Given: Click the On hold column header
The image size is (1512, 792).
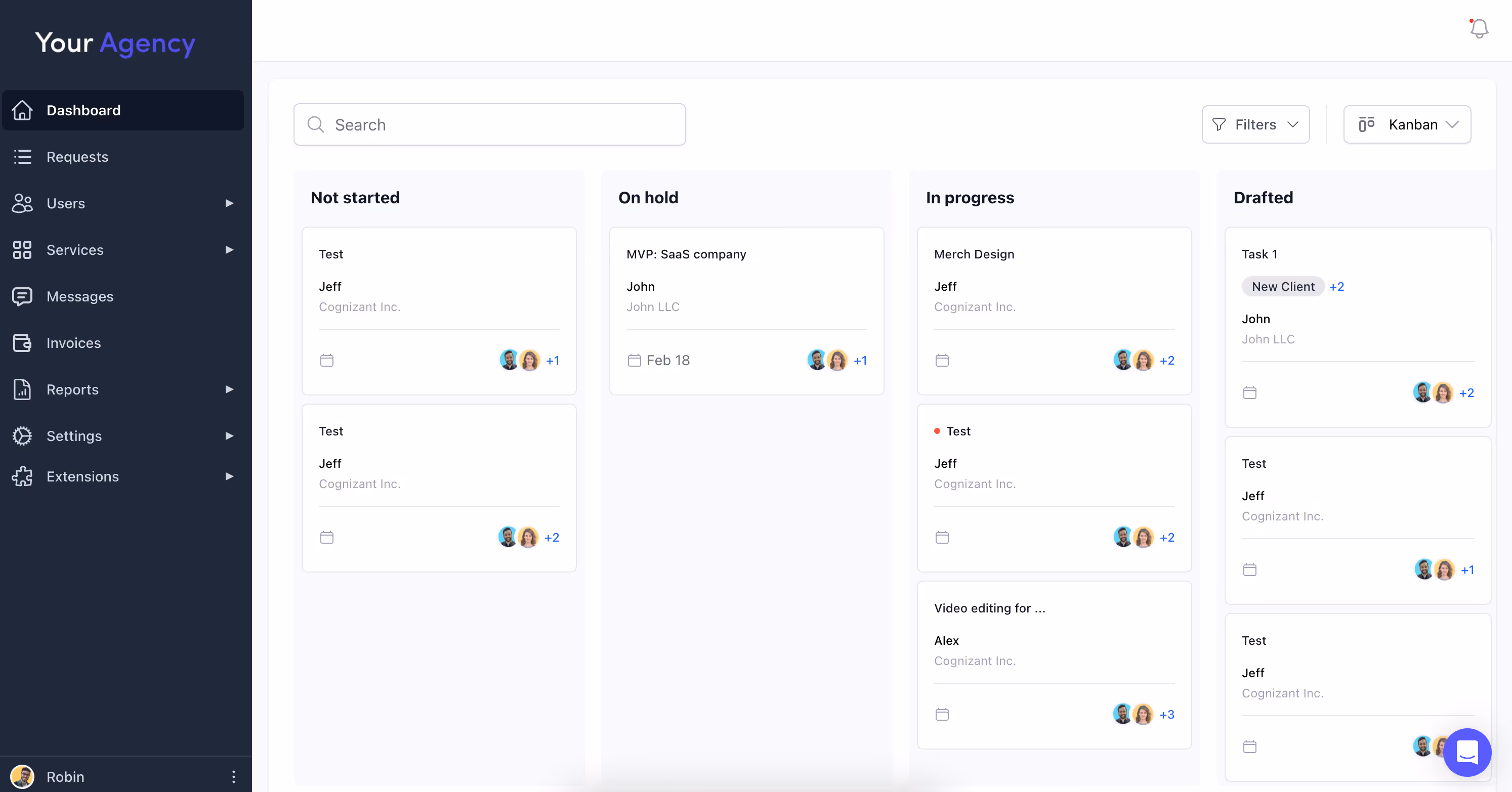Looking at the screenshot, I should [648, 198].
